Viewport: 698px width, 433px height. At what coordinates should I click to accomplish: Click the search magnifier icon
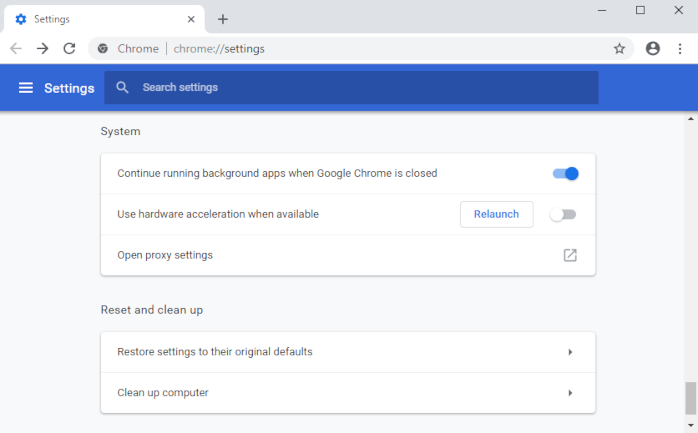click(x=122, y=87)
